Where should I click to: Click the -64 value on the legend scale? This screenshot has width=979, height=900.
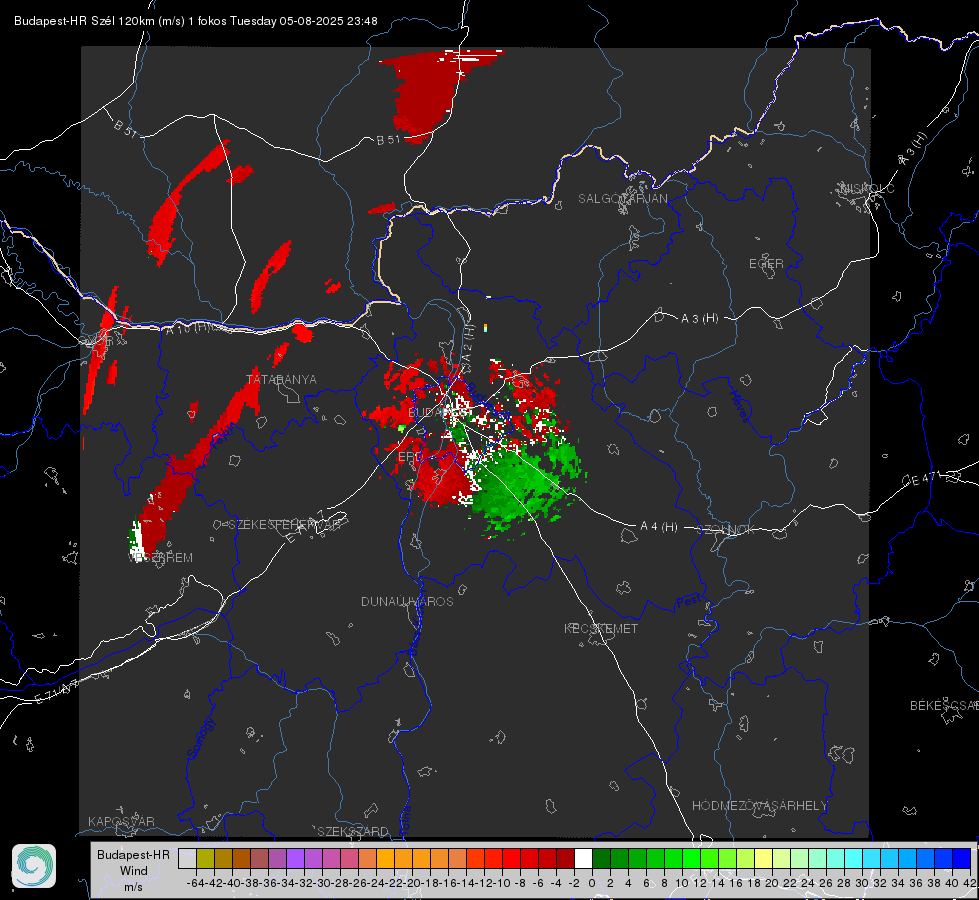coord(196,883)
